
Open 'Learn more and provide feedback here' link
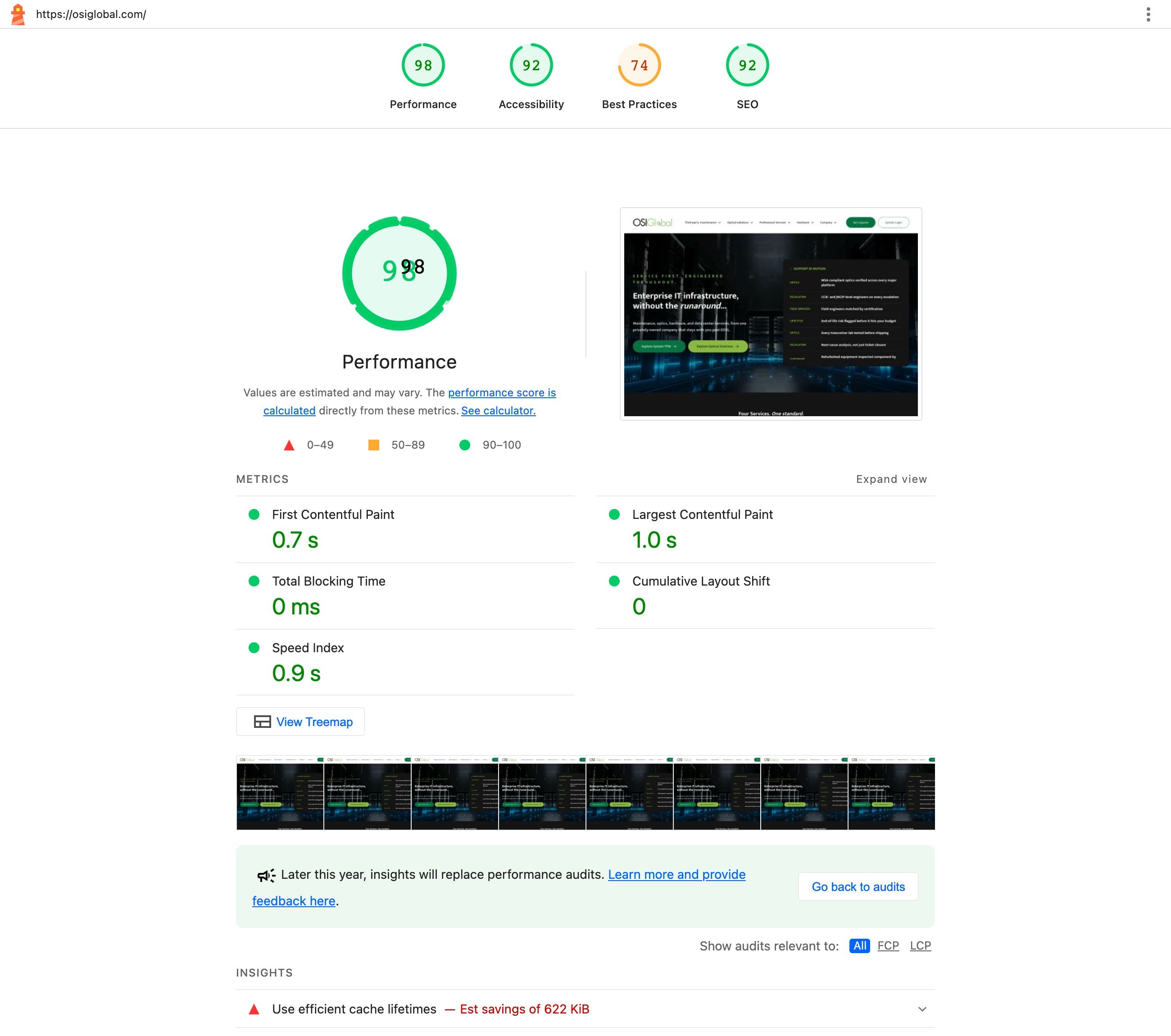pos(499,888)
